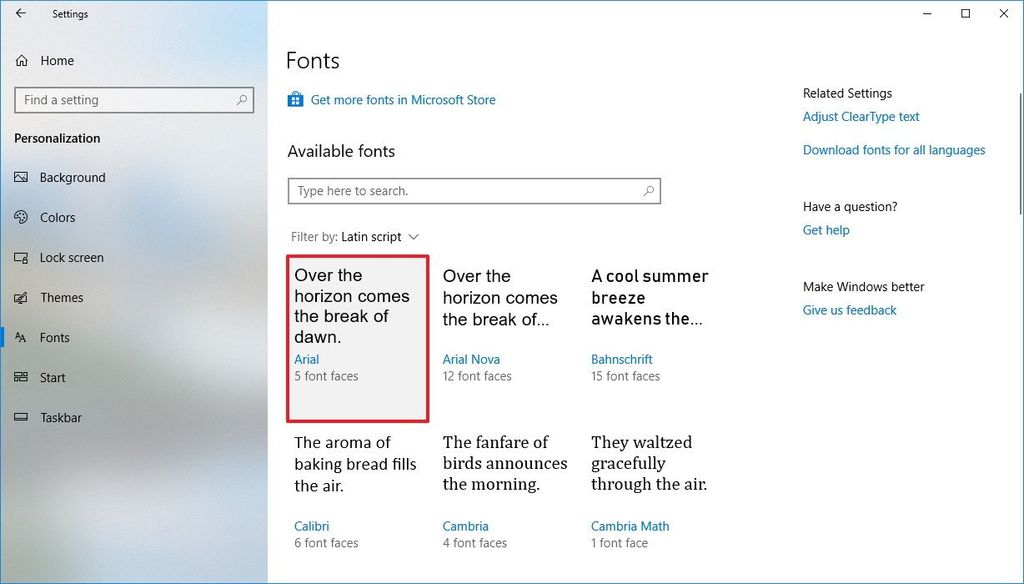Click the Find a setting search box
The height and width of the screenshot is (584, 1024).
(x=133, y=100)
